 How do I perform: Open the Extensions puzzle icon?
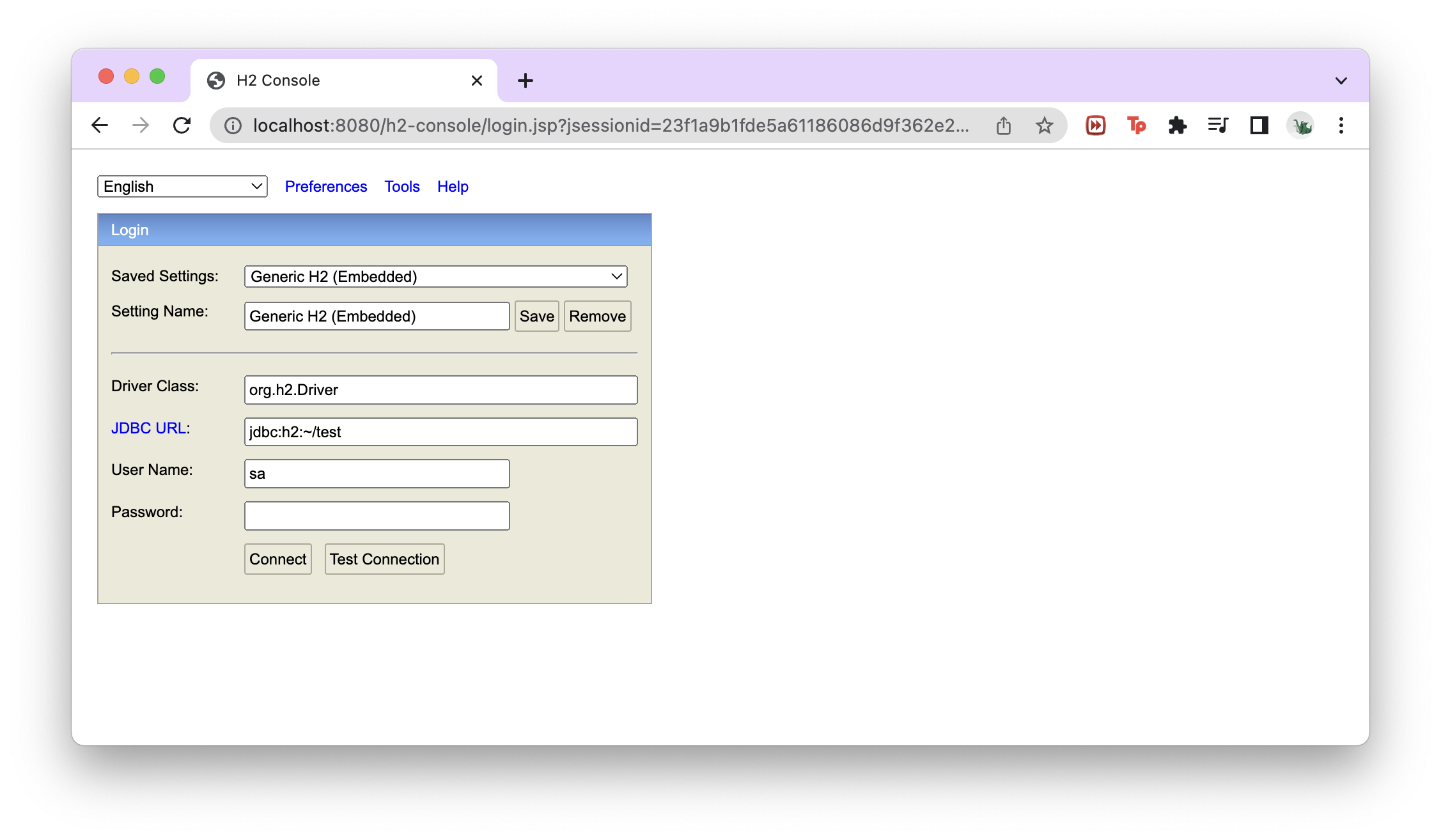(1177, 125)
